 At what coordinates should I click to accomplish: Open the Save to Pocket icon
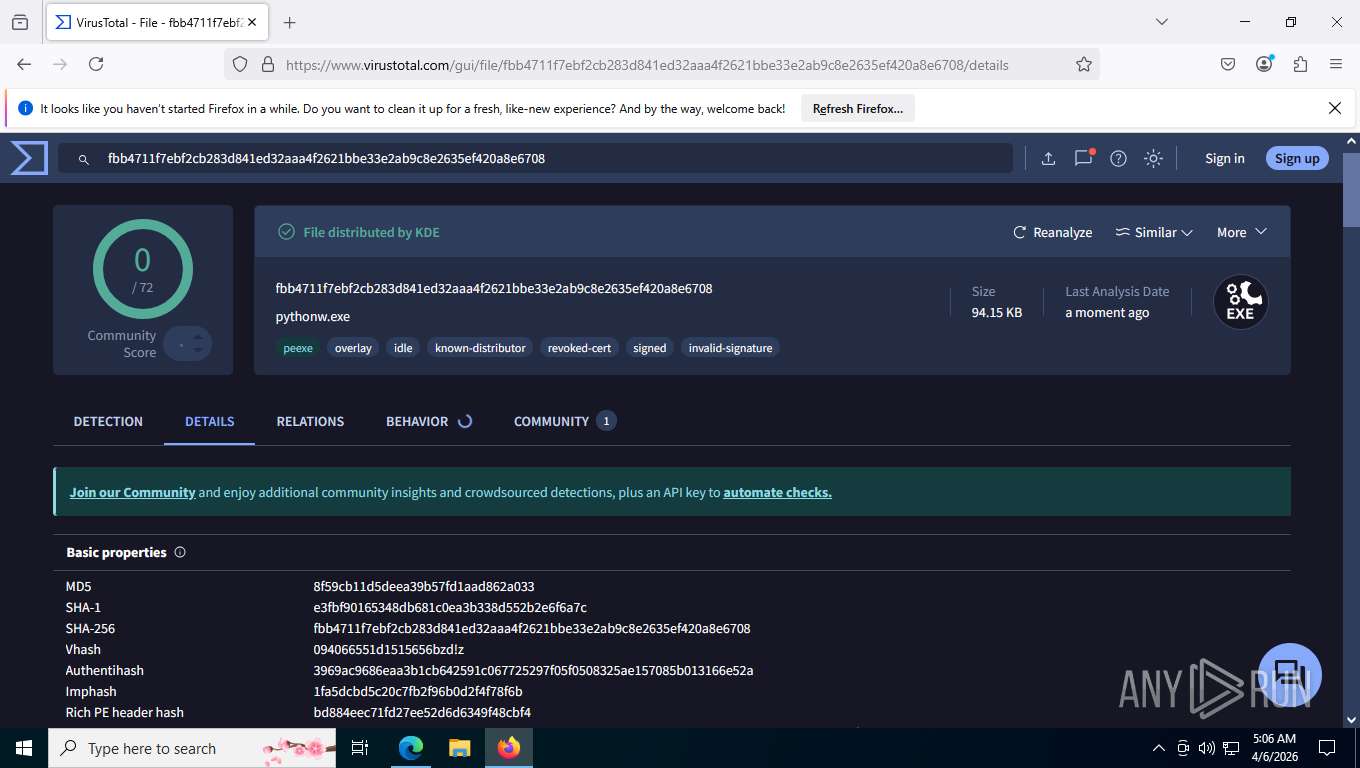(1228, 64)
